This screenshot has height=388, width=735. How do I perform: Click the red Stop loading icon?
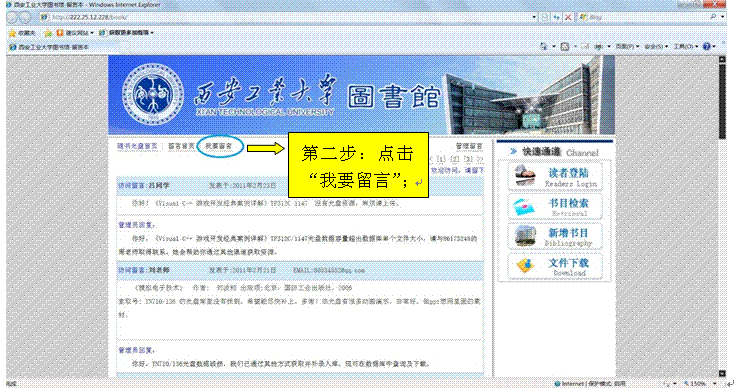coord(568,17)
